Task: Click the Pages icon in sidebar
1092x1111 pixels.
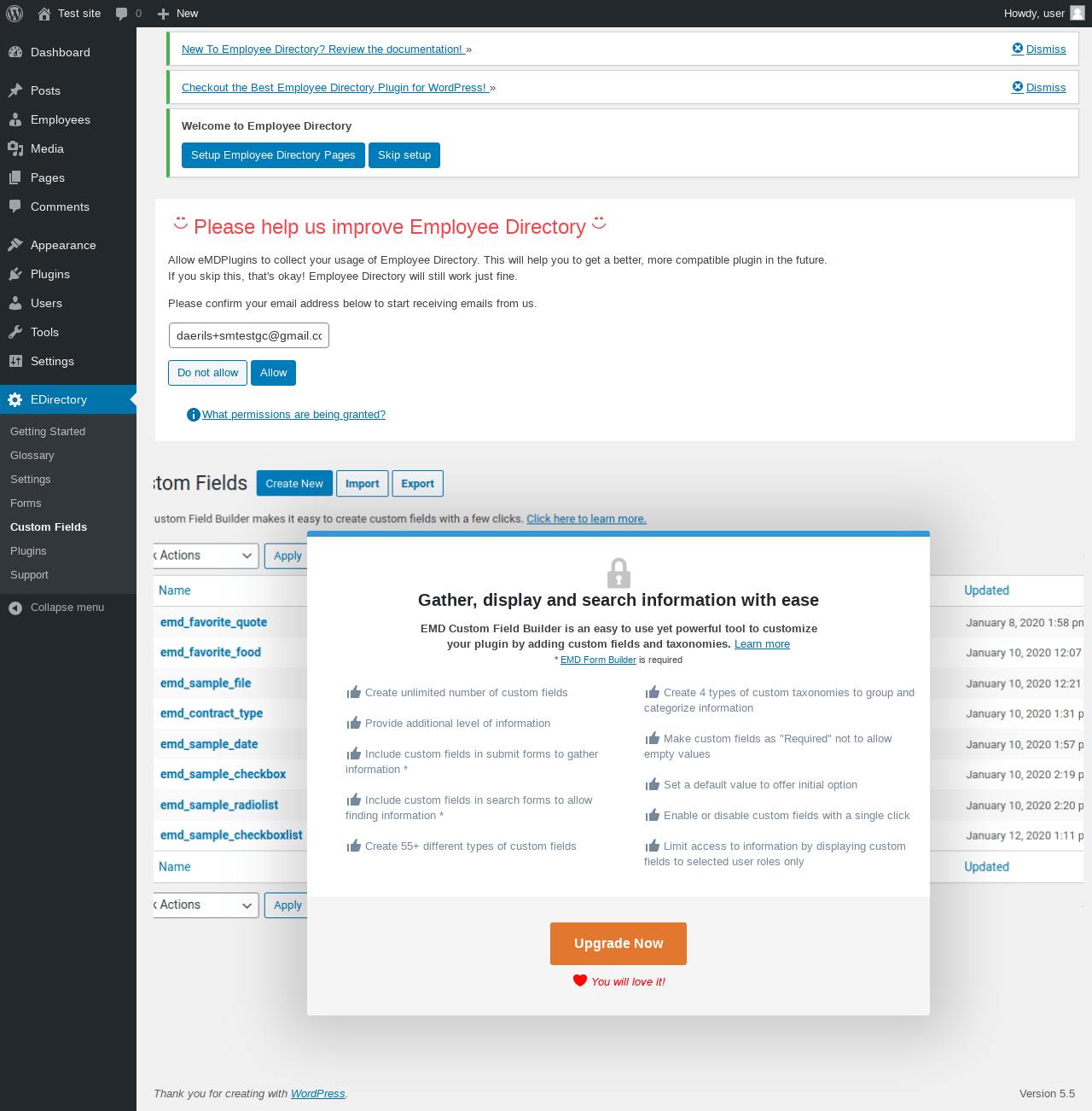Action: (15, 177)
